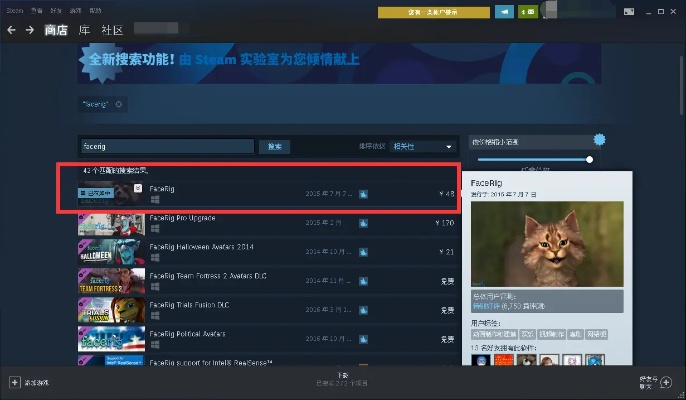Open the green inbox notifications icon
686x400 pixels.
[x=528, y=12]
